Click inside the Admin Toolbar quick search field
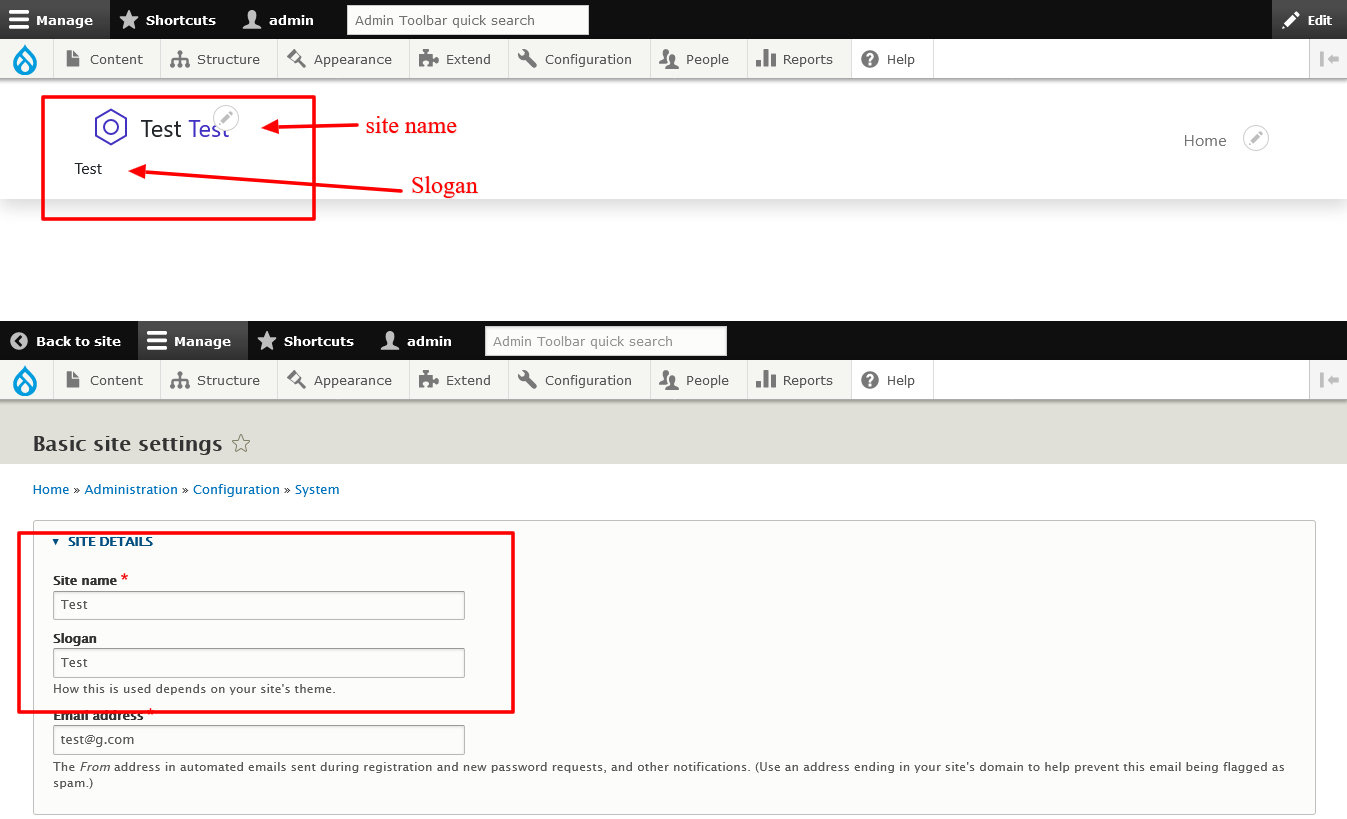1347x819 pixels. point(467,20)
